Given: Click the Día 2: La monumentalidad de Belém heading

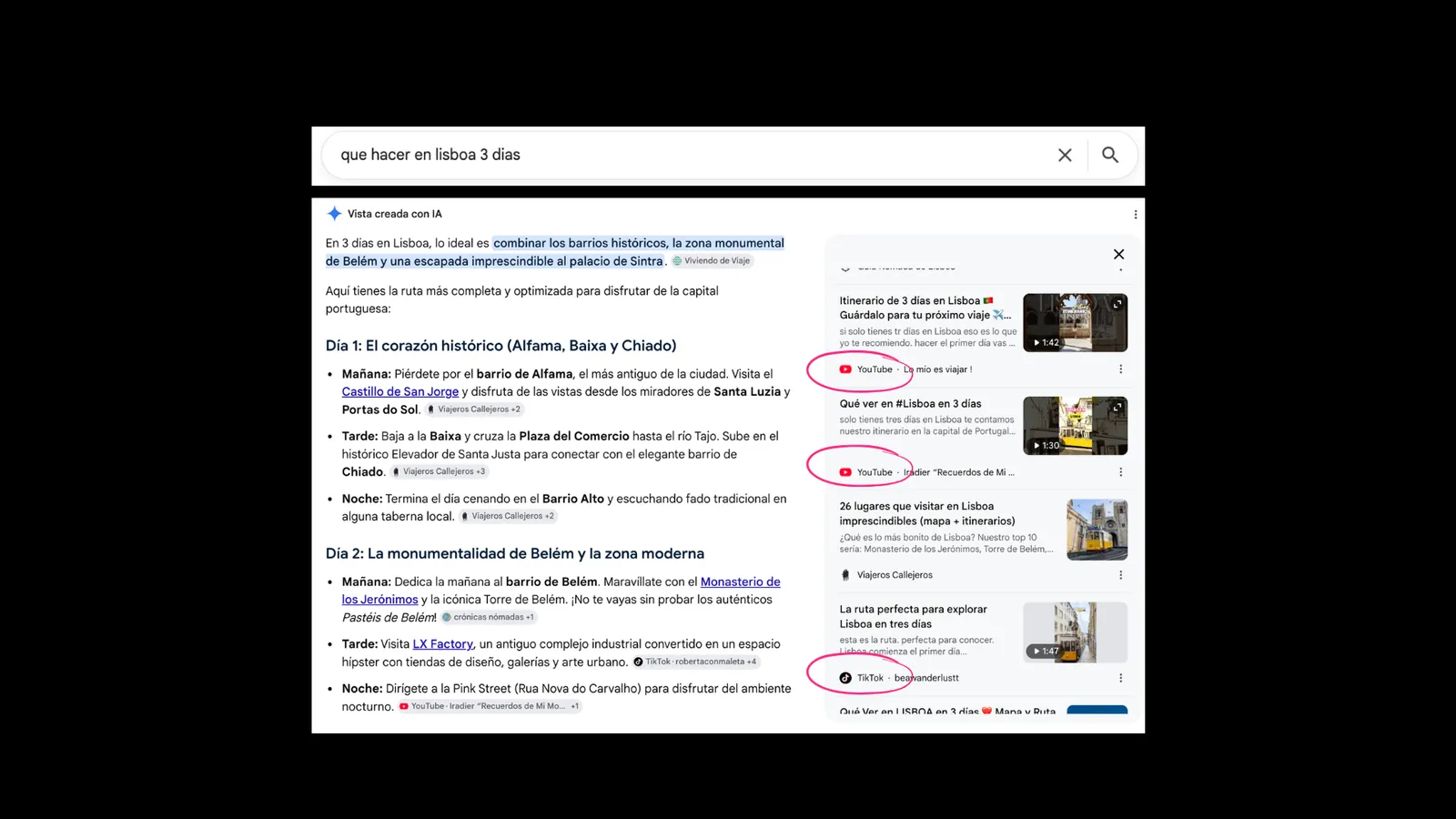Looking at the screenshot, I should 515,553.
